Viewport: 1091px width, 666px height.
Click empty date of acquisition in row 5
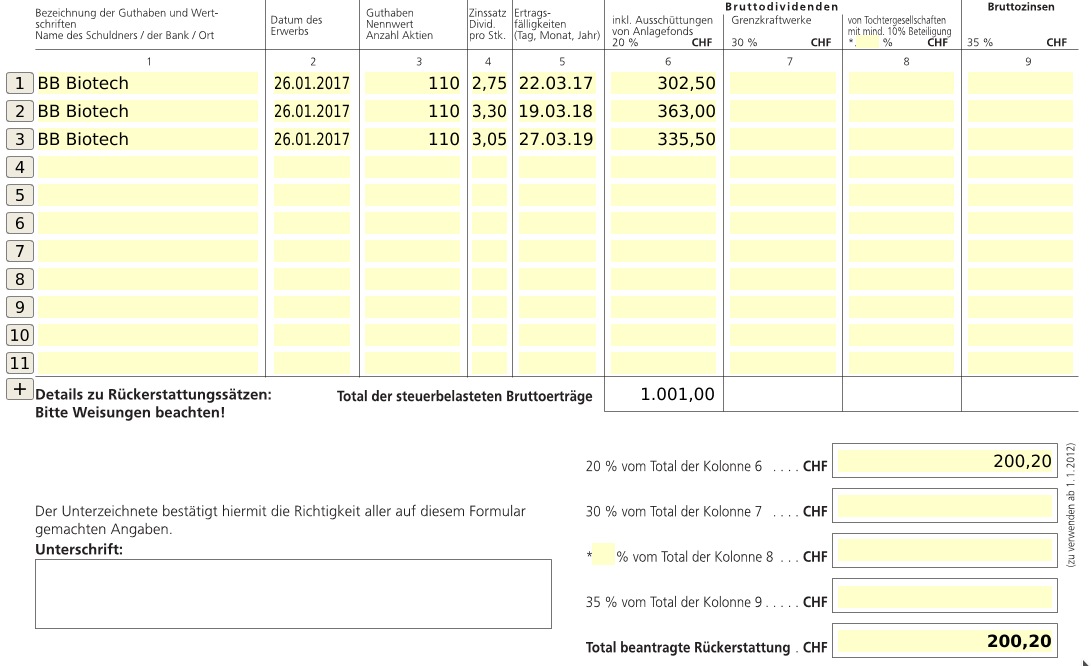pos(312,195)
